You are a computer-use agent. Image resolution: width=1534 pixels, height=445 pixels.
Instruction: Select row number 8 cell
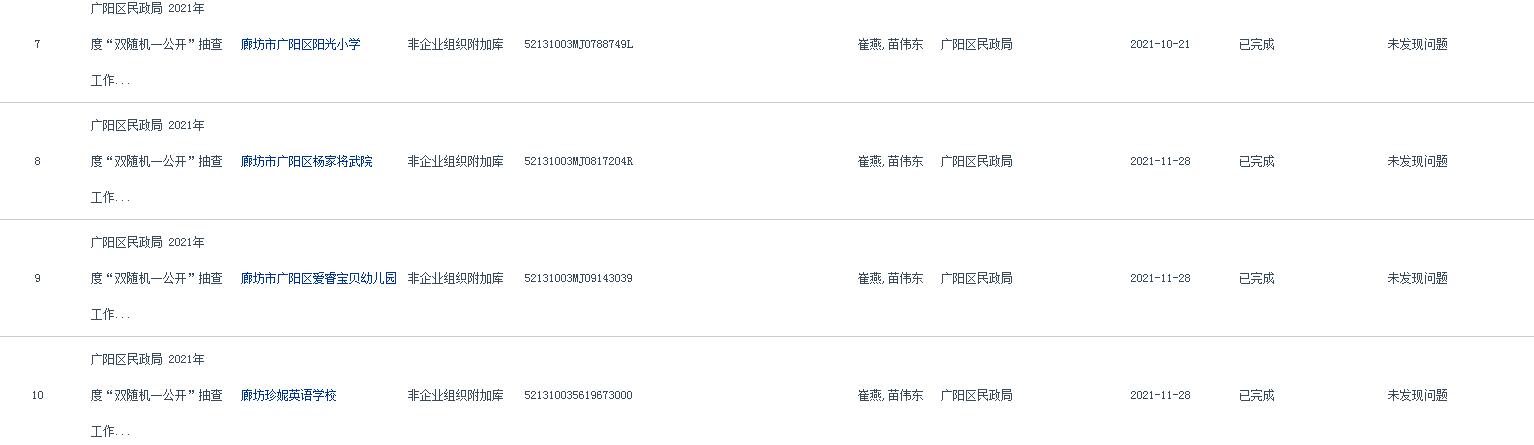37,161
